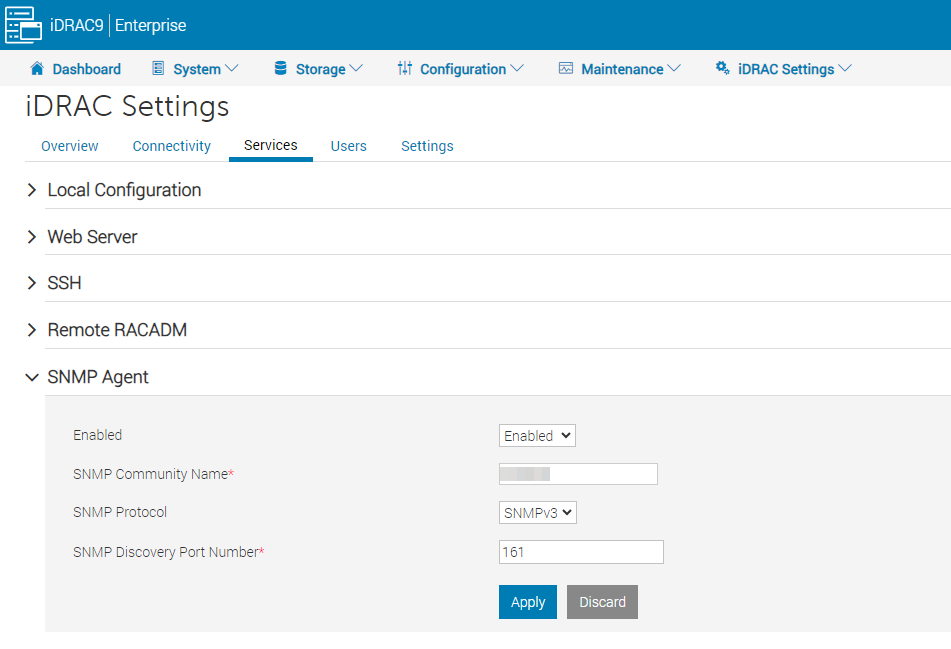Open the iDRAC Settings menu dropdown arrow
The width and height of the screenshot is (951, 649).
click(845, 69)
